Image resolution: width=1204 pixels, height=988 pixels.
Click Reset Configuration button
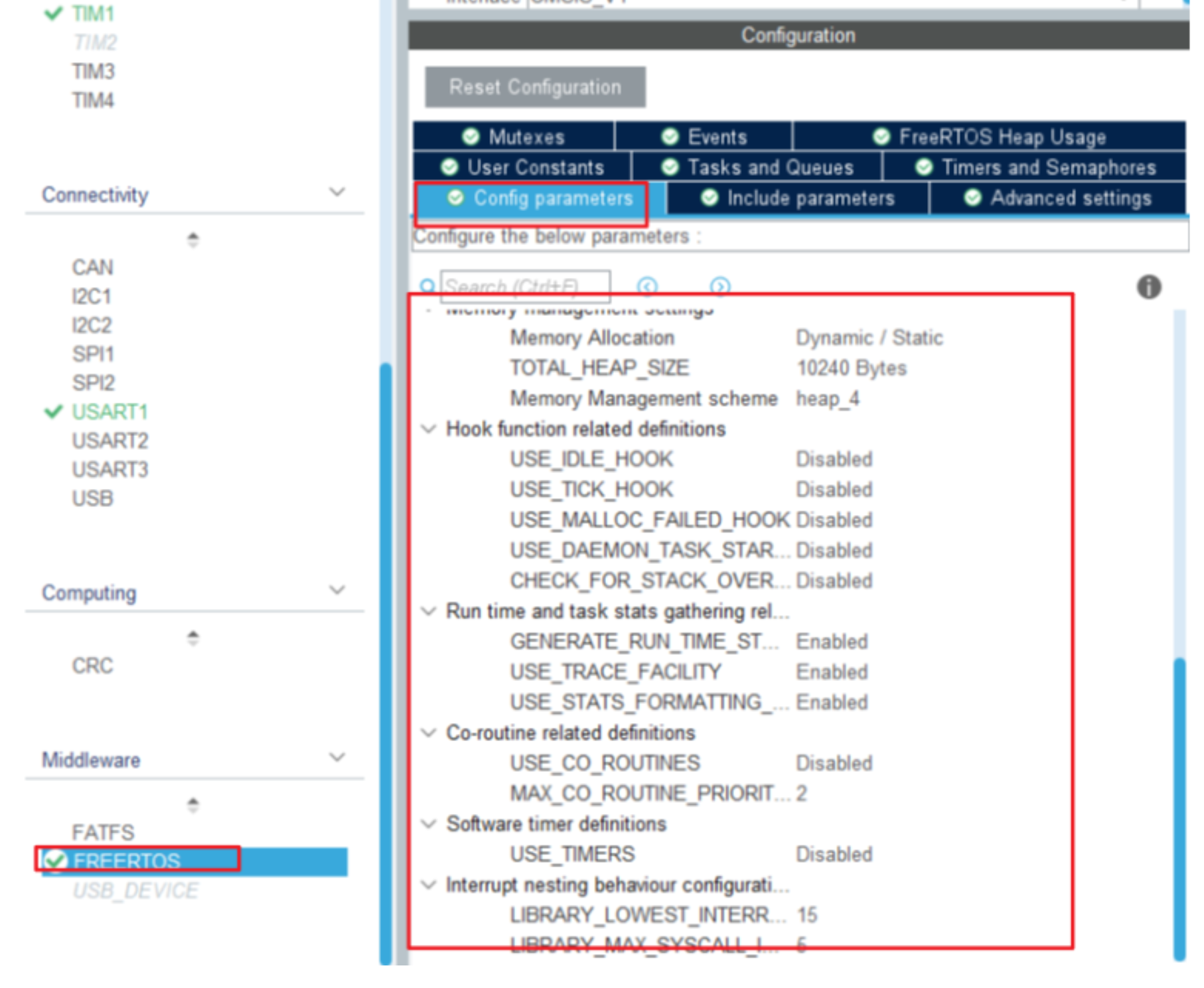pyautogui.click(x=535, y=87)
